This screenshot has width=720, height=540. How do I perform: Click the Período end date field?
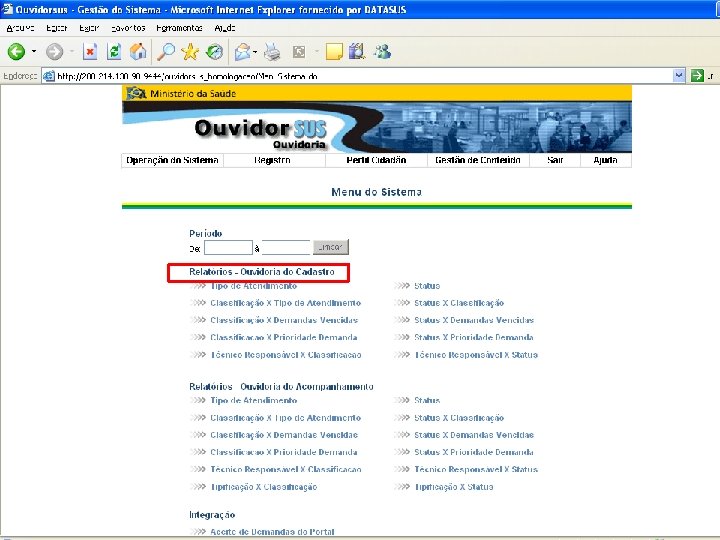[x=286, y=248]
